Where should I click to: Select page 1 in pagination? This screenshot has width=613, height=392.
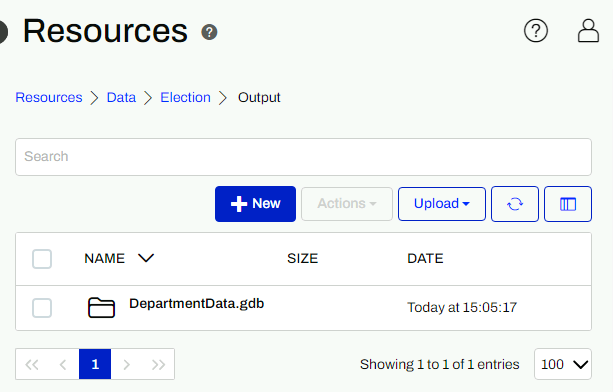point(95,364)
